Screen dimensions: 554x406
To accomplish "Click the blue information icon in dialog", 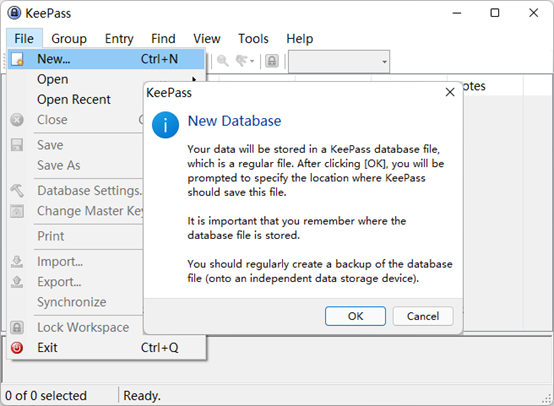I will coord(165,125).
